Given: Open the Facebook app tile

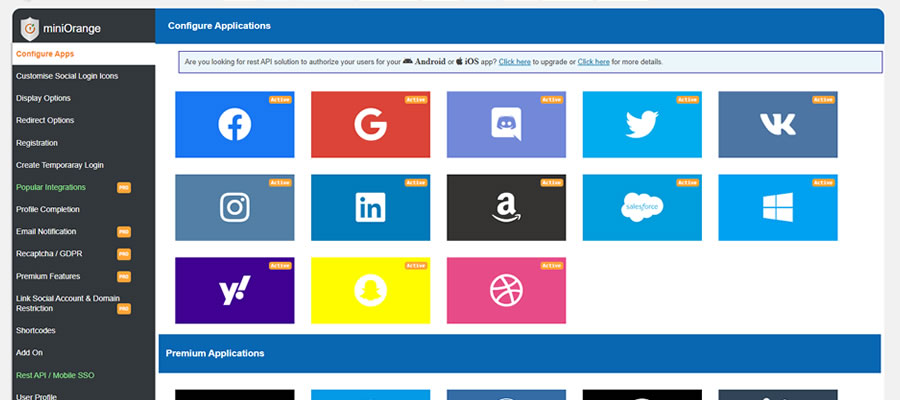Looking at the screenshot, I should click(235, 125).
